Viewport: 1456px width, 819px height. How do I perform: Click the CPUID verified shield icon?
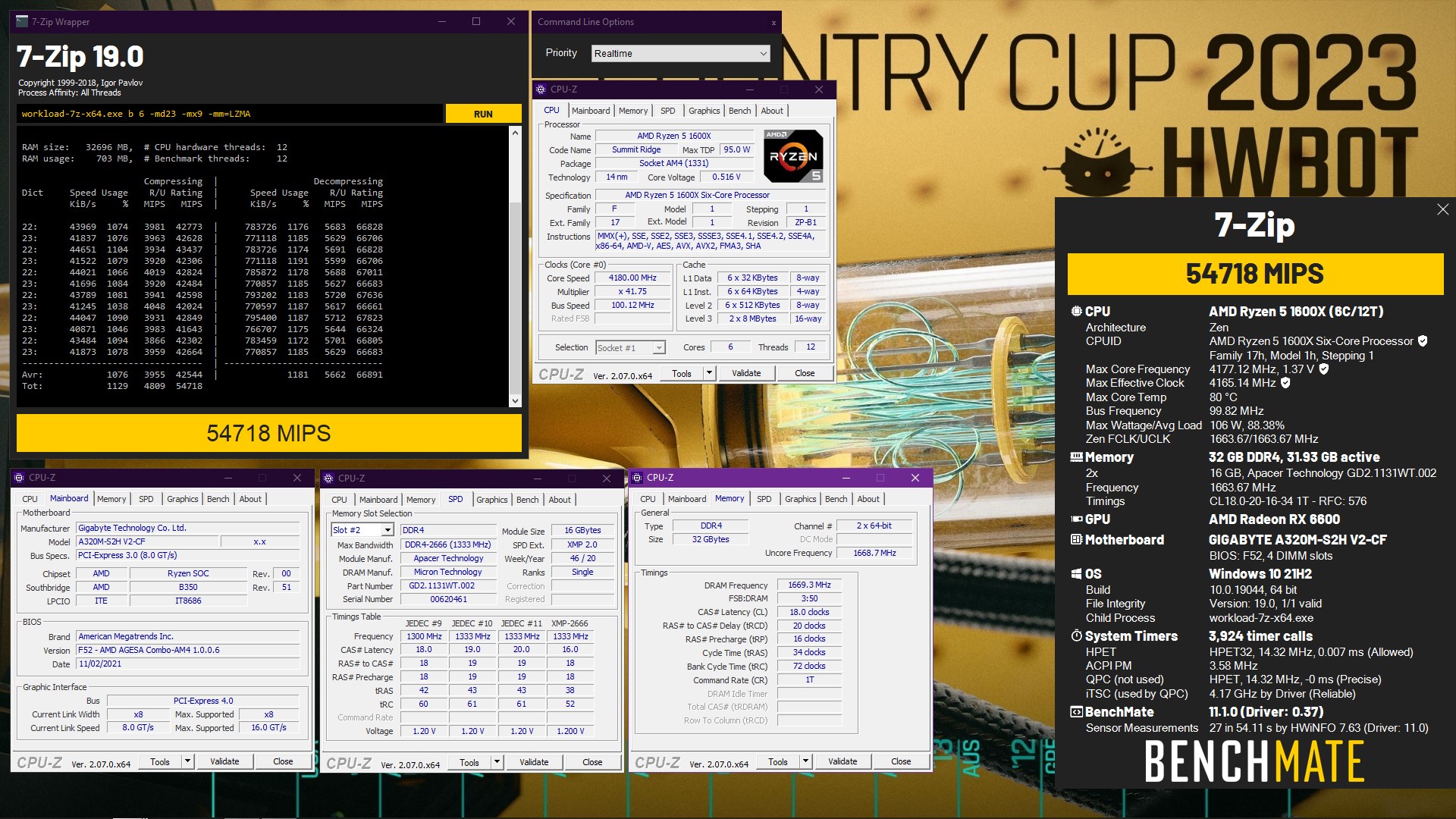click(1423, 340)
